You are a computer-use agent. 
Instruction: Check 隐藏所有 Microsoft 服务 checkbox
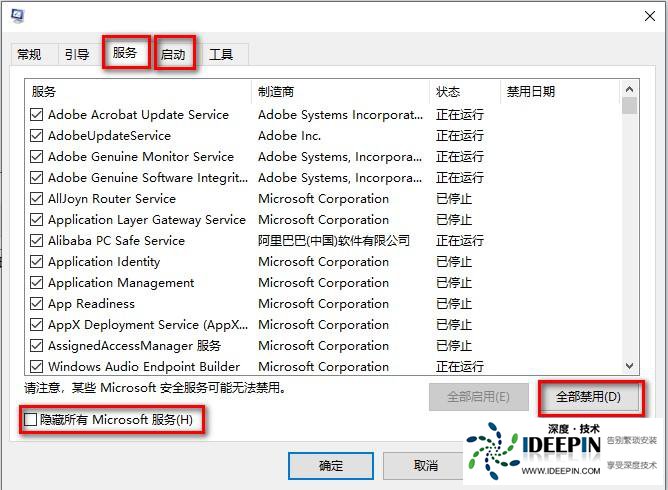(31, 420)
